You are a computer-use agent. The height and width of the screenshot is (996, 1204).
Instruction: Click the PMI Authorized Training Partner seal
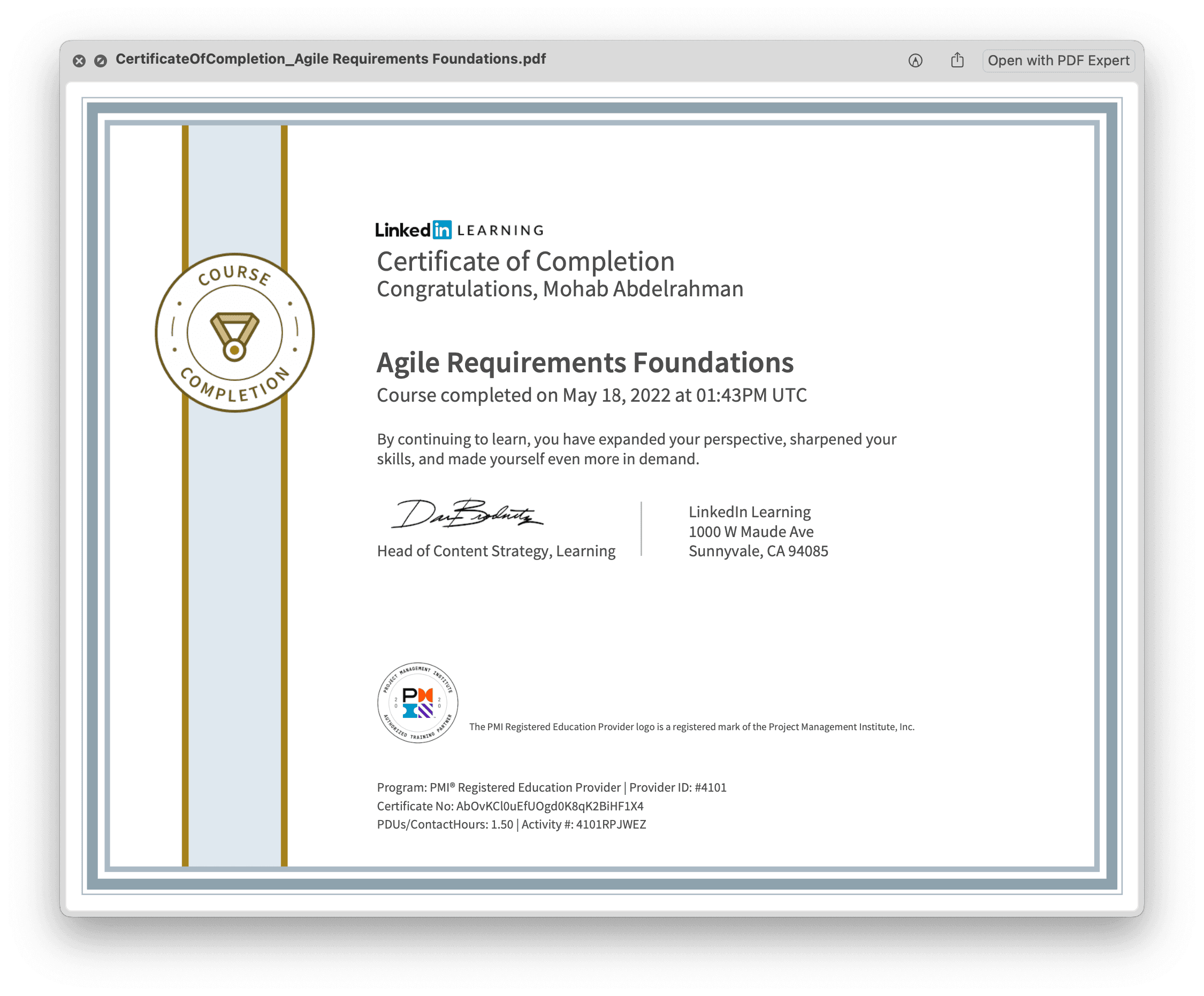[417, 702]
